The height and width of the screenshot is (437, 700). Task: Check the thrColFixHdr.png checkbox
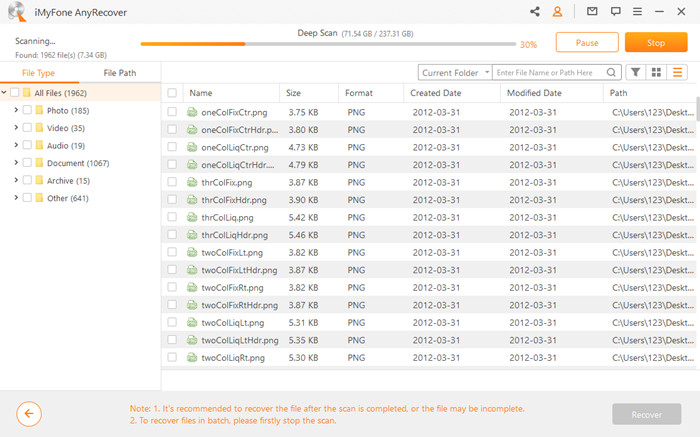tap(172, 200)
